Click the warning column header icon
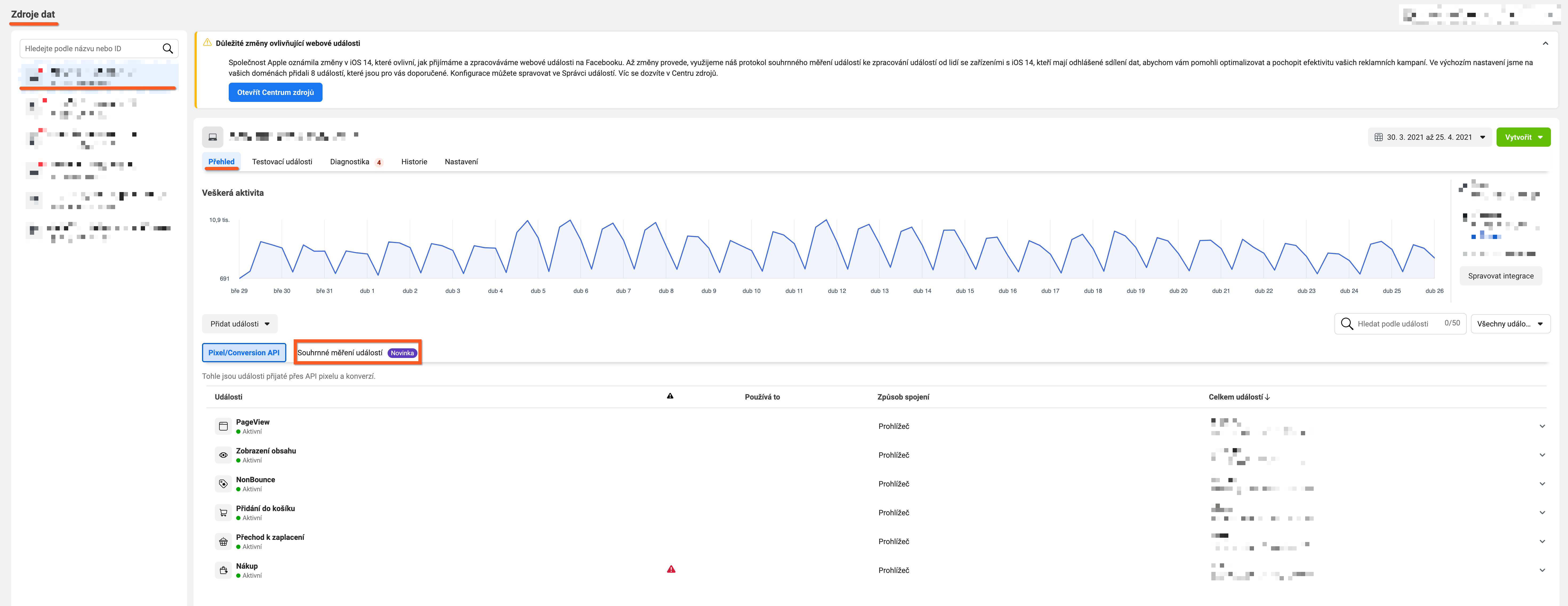This screenshot has width=1568, height=606. [670, 396]
